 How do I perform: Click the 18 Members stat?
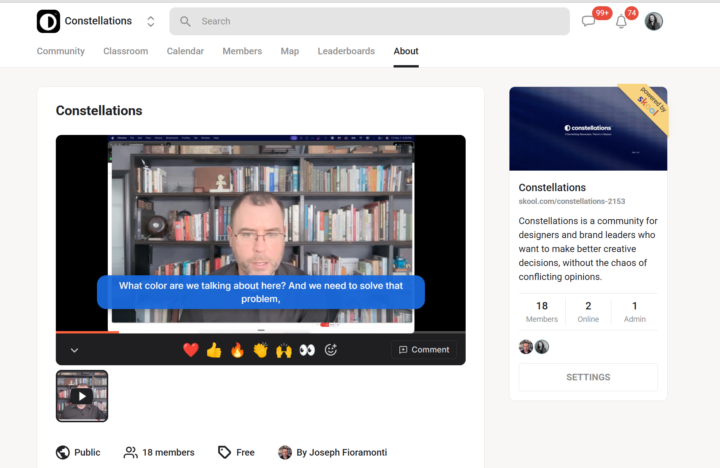(542, 312)
